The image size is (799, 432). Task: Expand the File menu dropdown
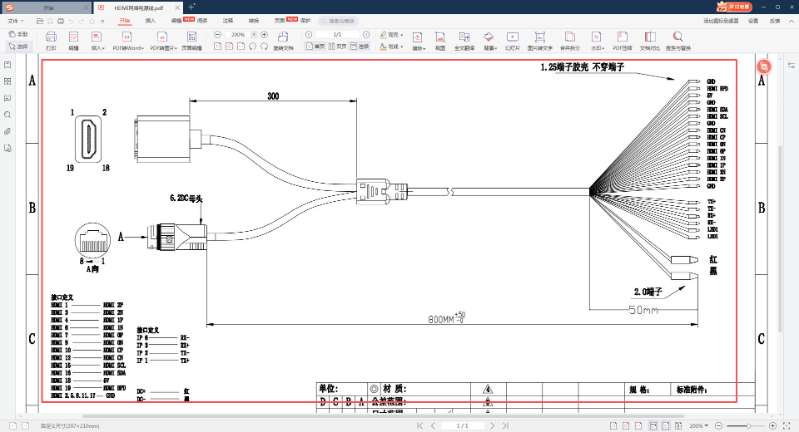click(x=15, y=20)
